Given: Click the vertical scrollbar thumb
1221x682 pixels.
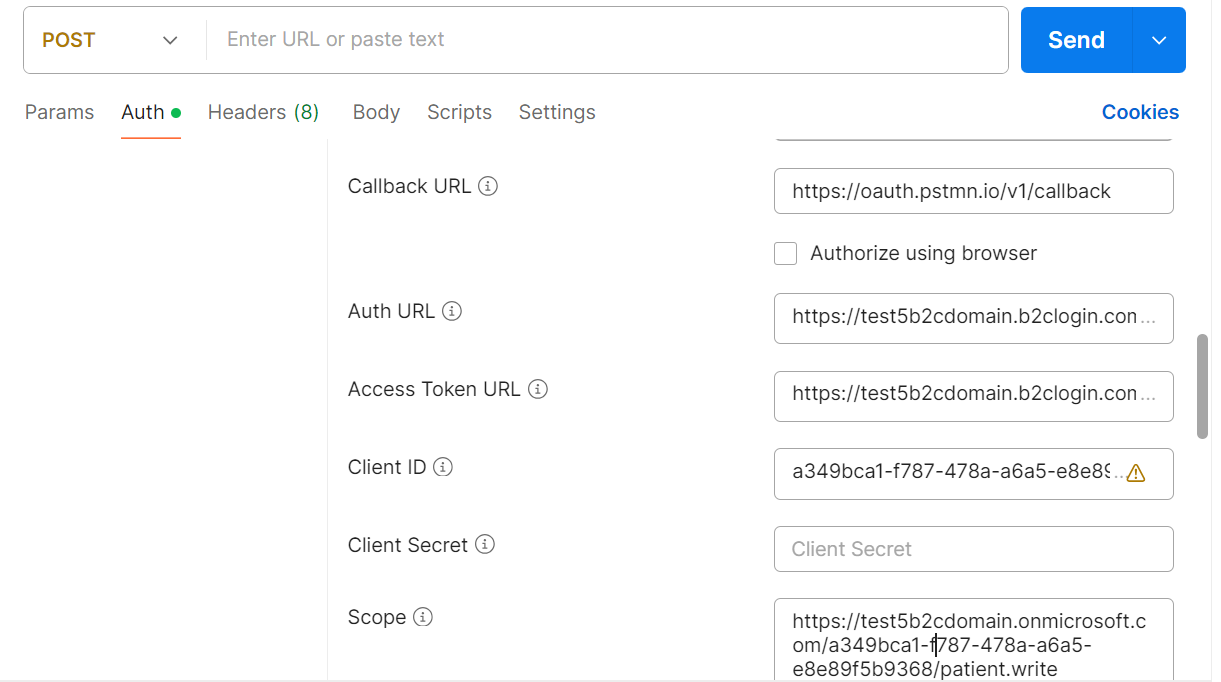Looking at the screenshot, I should [1202, 386].
